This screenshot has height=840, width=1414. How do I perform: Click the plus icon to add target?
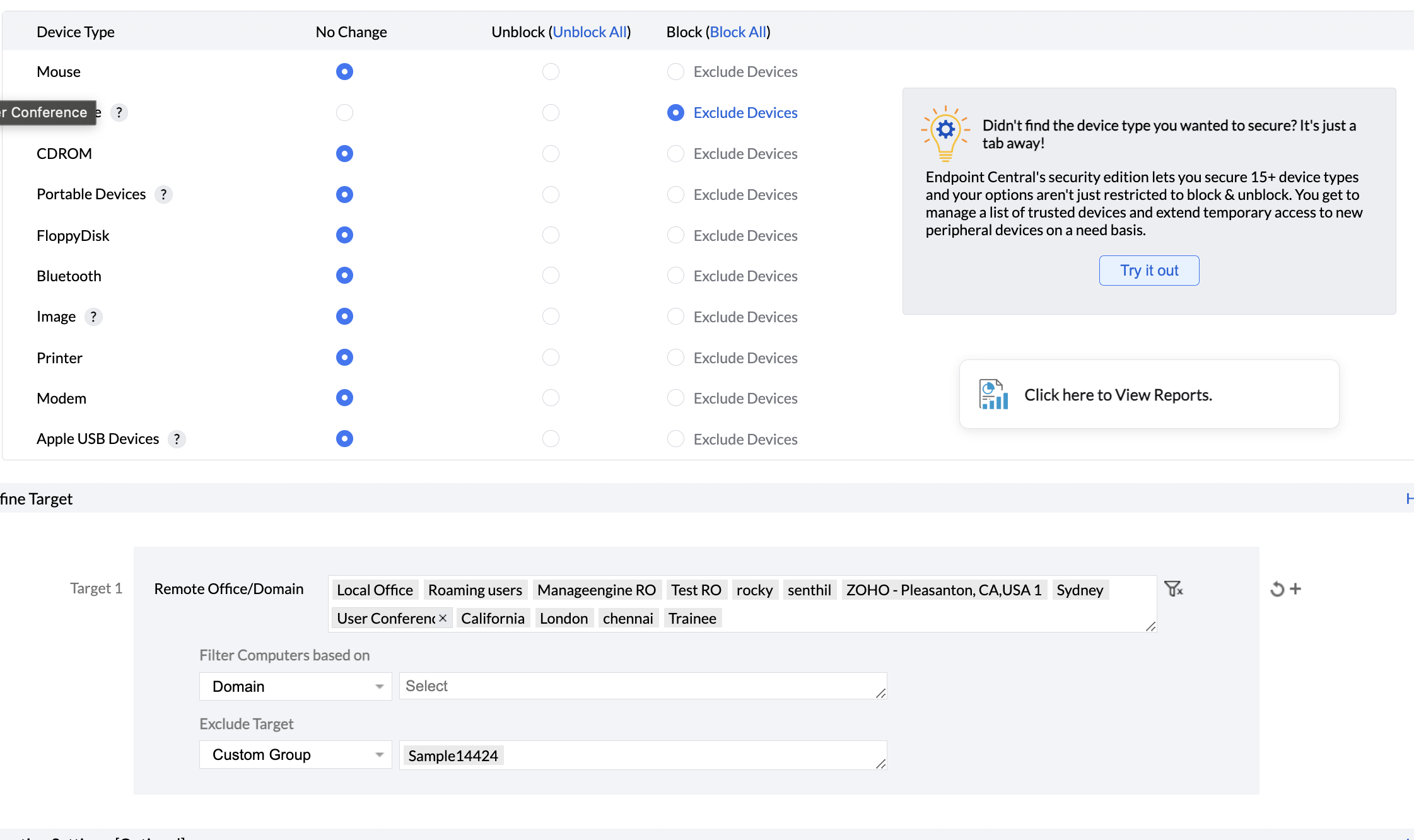1295,588
